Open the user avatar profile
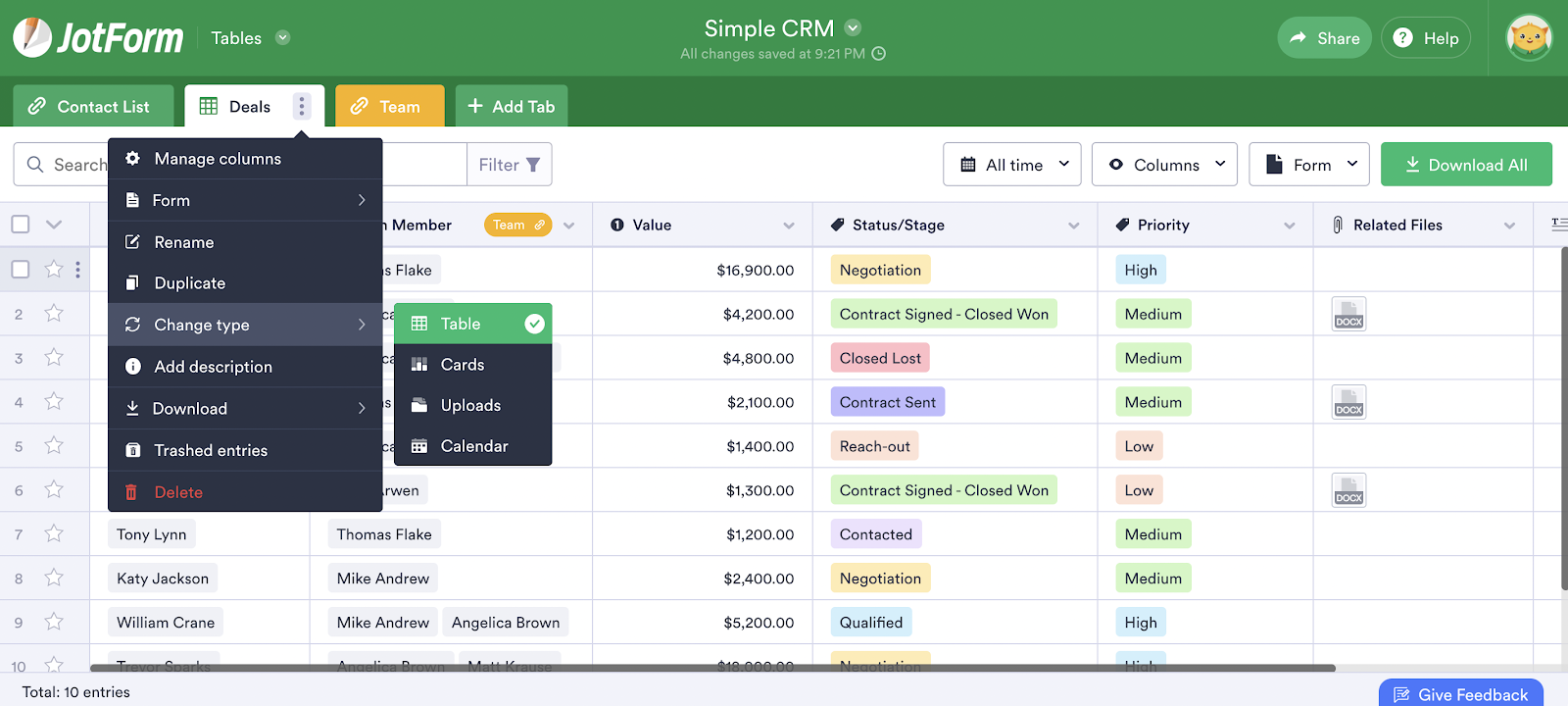 coord(1529,38)
